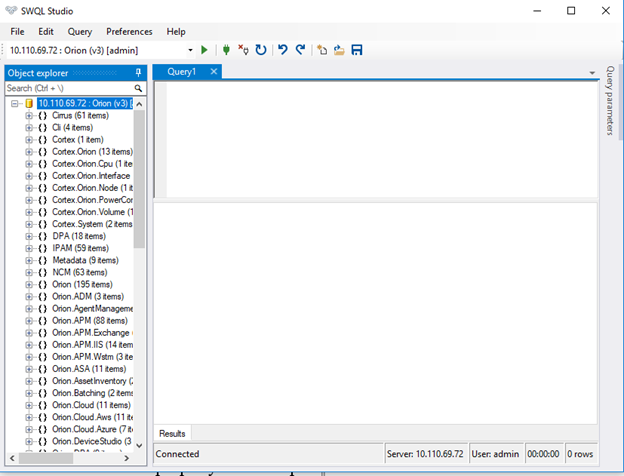Click the tree scroll-up arrow

tap(139, 104)
